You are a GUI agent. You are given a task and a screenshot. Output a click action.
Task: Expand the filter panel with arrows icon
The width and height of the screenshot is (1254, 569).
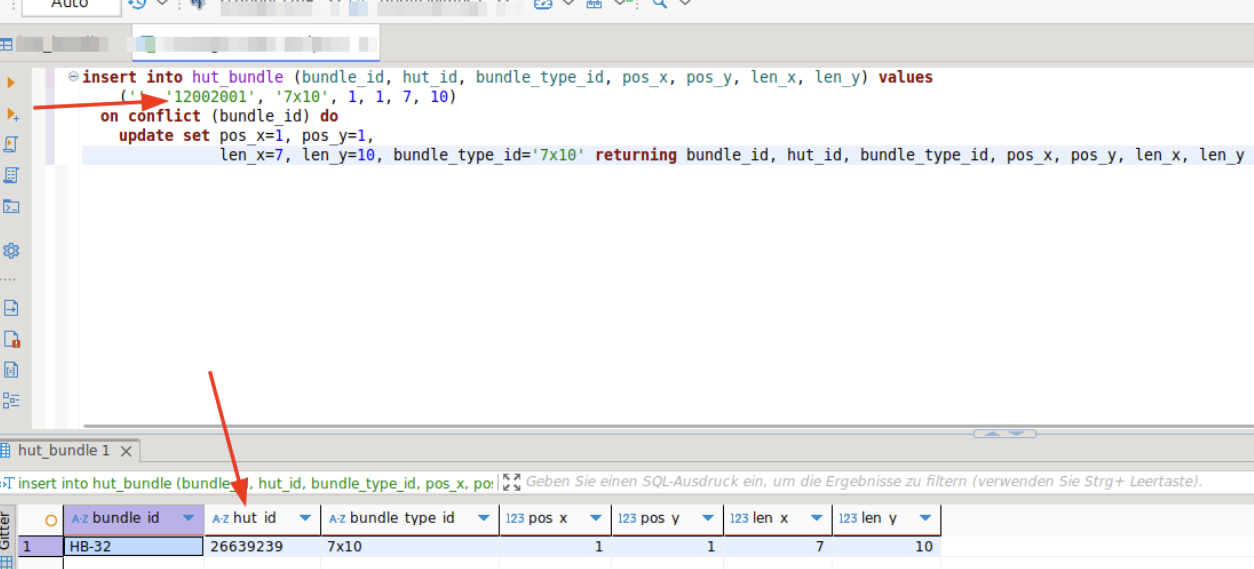tap(512, 482)
